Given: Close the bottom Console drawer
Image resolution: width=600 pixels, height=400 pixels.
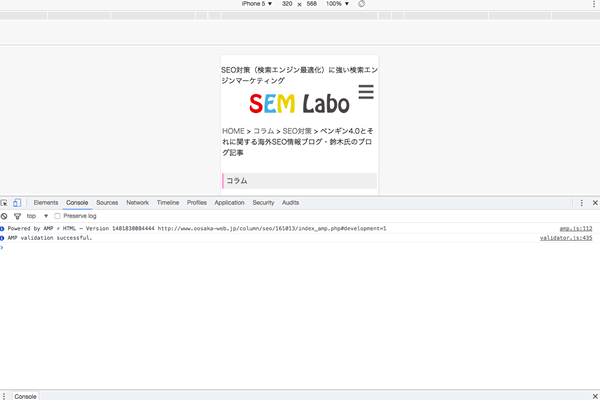Looking at the screenshot, I should 595,396.
